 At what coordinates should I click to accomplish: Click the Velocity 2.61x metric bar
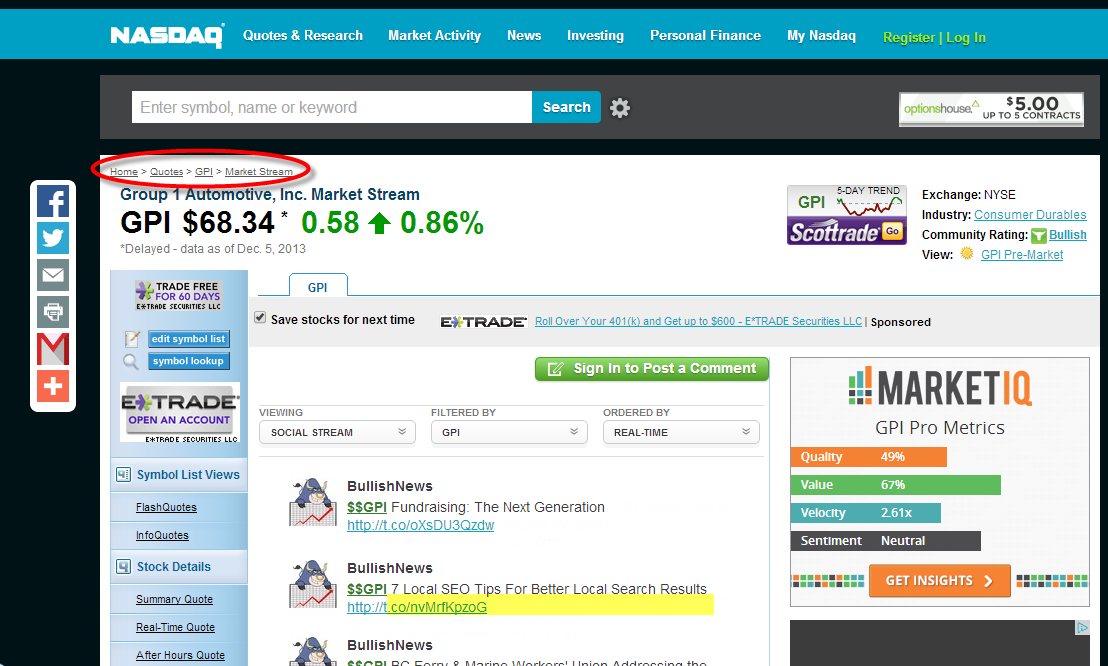[x=866, y=513]
